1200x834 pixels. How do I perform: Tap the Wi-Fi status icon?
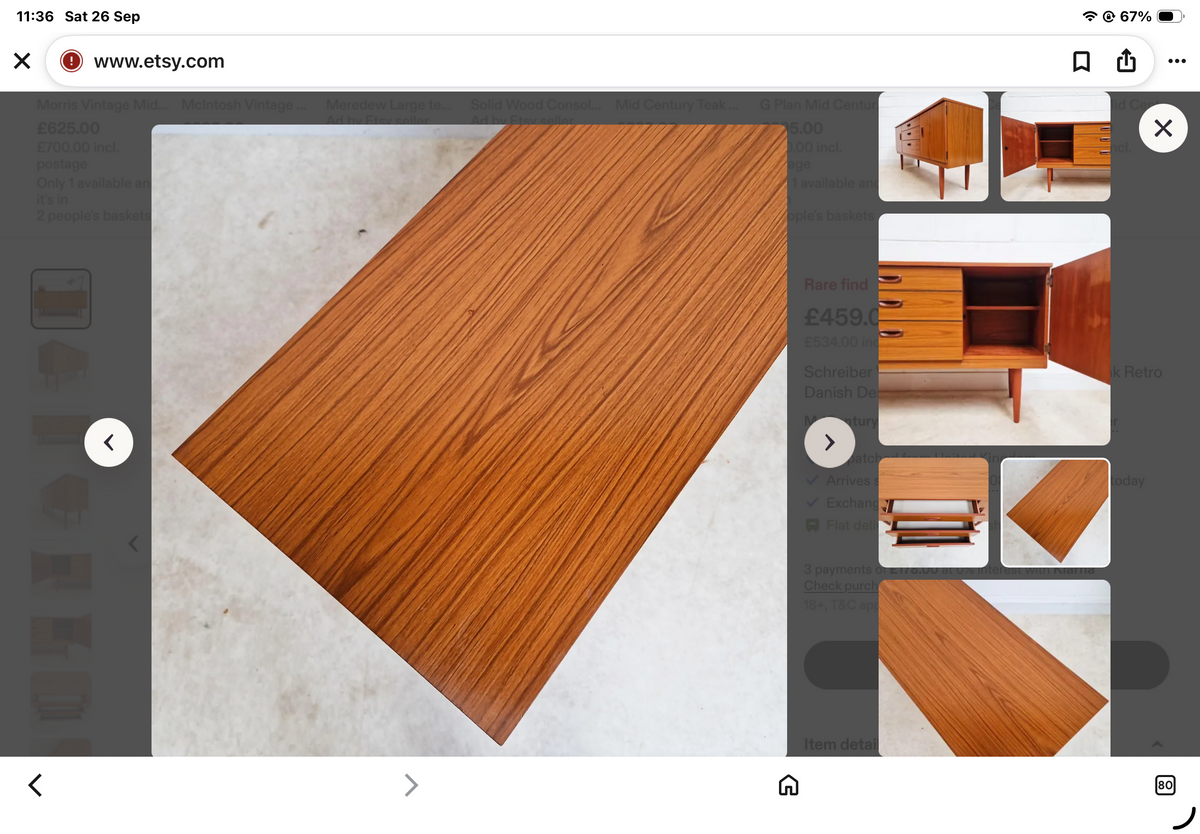pyautogui.click(x=1090, y=16)
